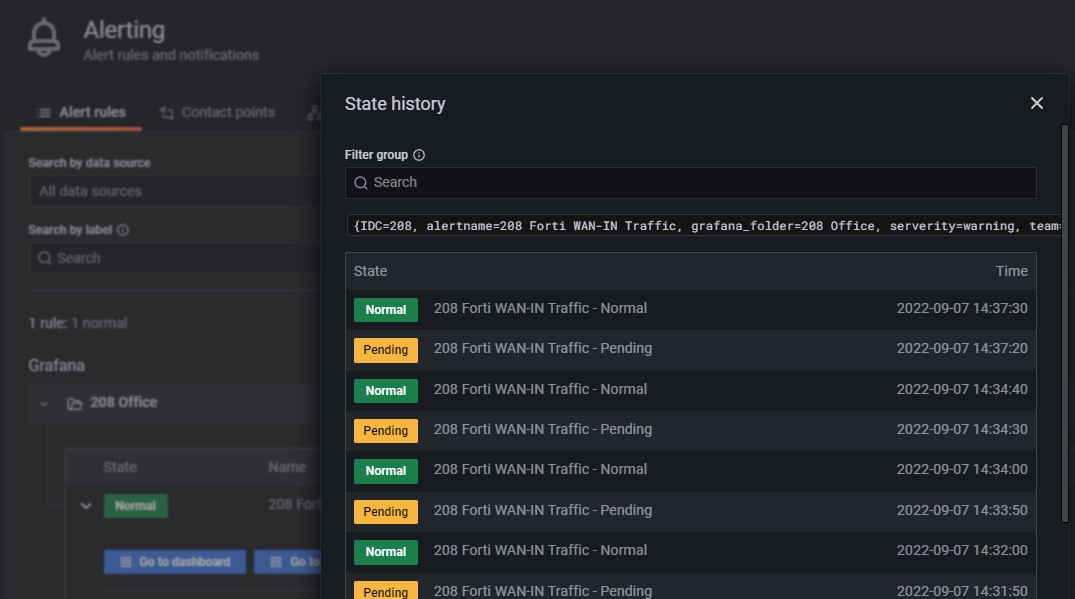Collapse the 208 Office folder chevron
Viewport: 1075px width, 599px height.
[x=44, y=404]
